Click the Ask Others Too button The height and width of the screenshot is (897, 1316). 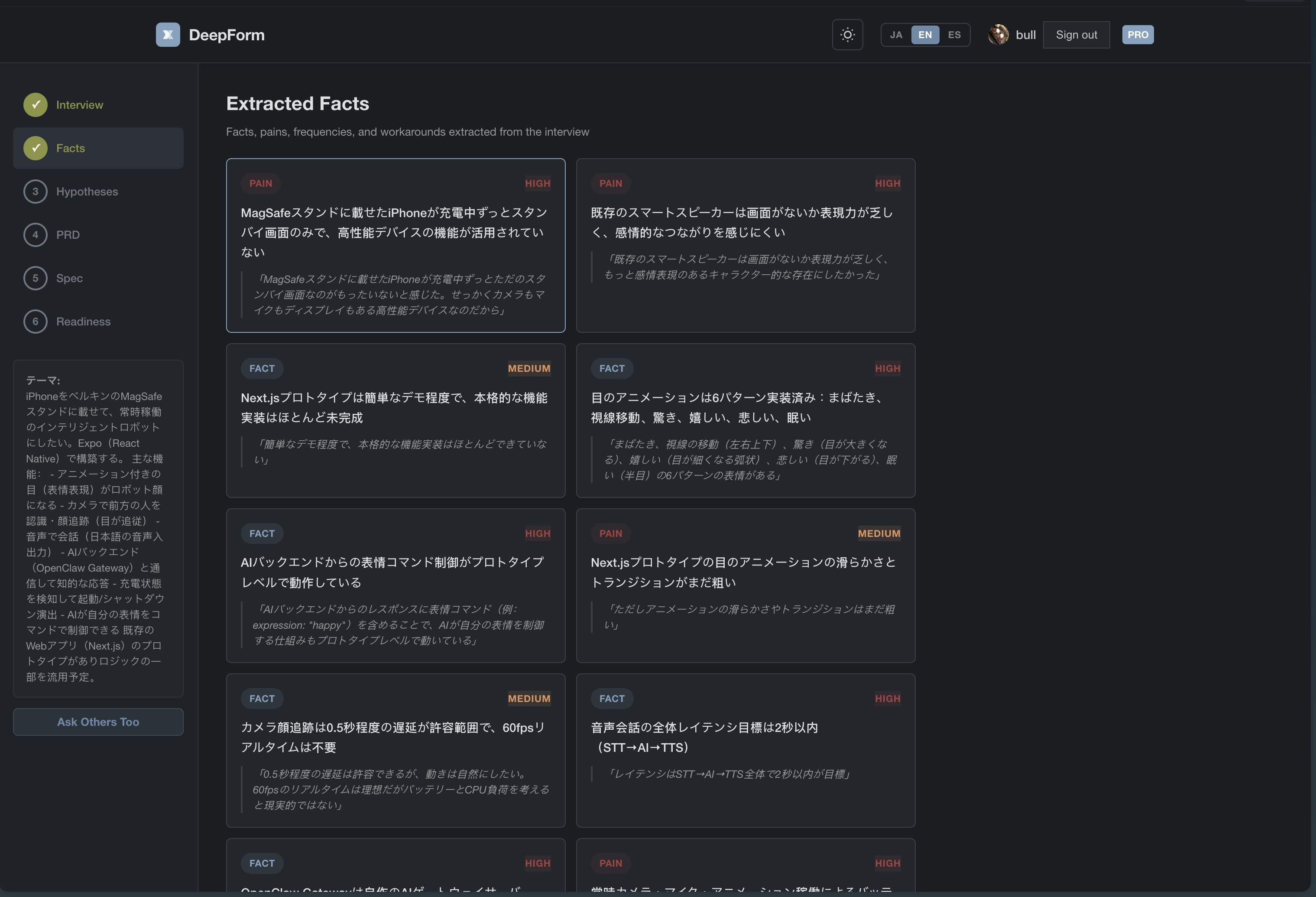click(x=97, y=721)
